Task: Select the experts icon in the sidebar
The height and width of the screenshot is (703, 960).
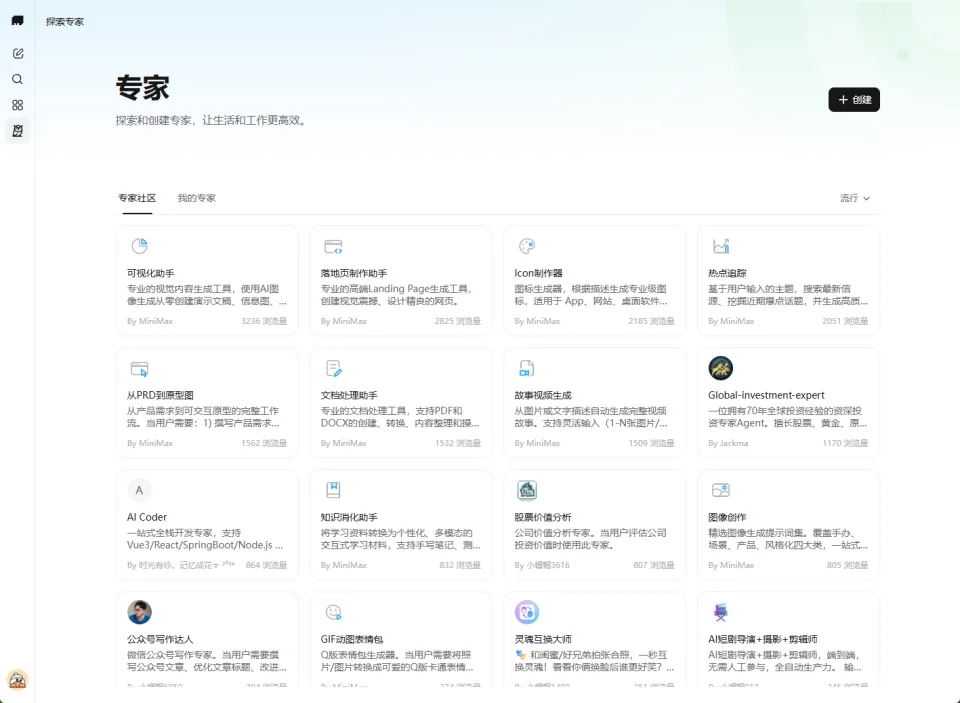Action: 17,131
